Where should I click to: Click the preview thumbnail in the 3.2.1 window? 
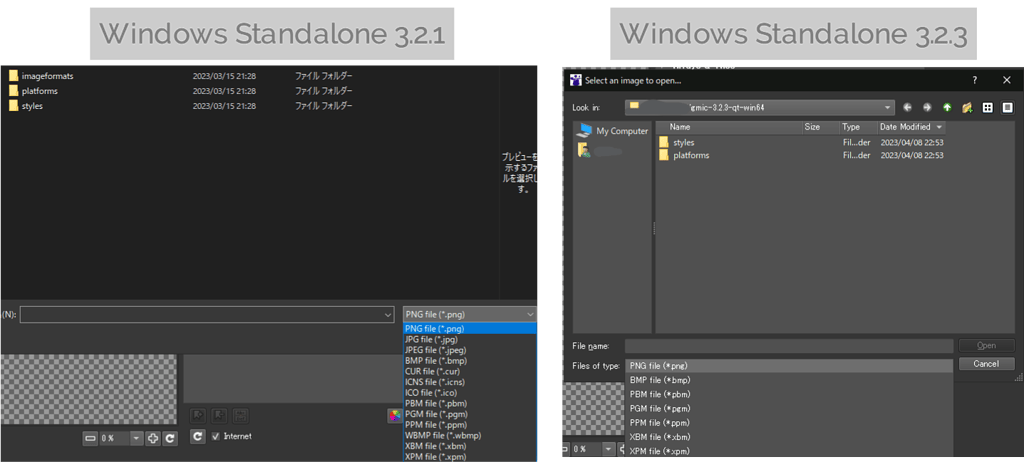point(89,389)
